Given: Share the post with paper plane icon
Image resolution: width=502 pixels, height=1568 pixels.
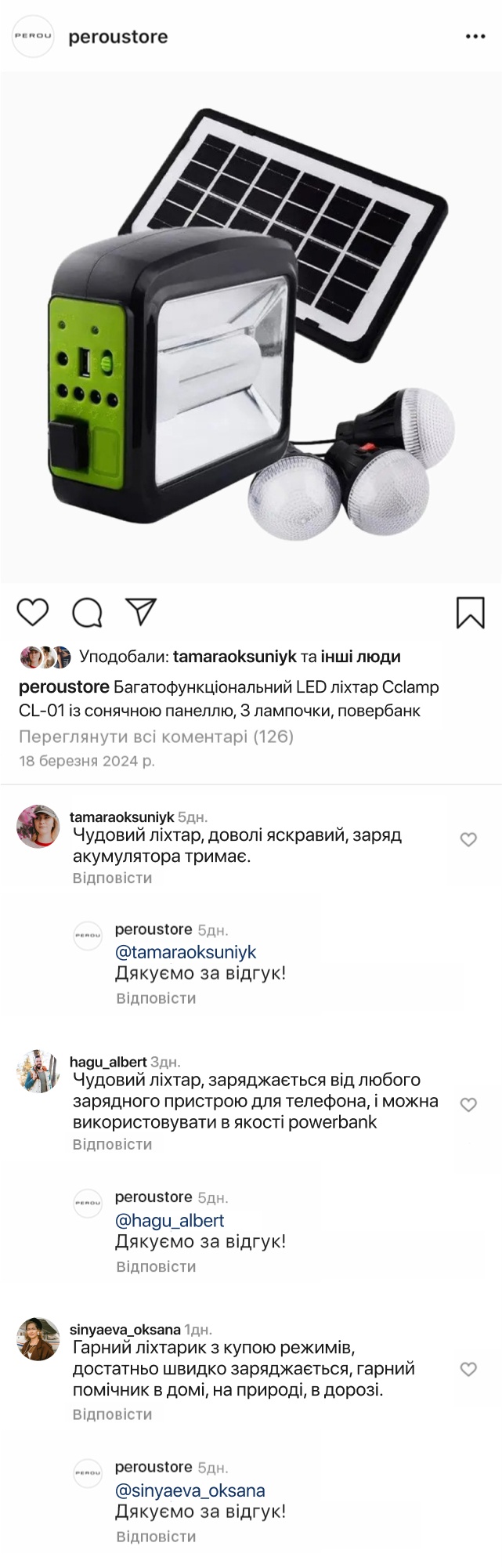Looking at the screenshot, I should 142,612.
